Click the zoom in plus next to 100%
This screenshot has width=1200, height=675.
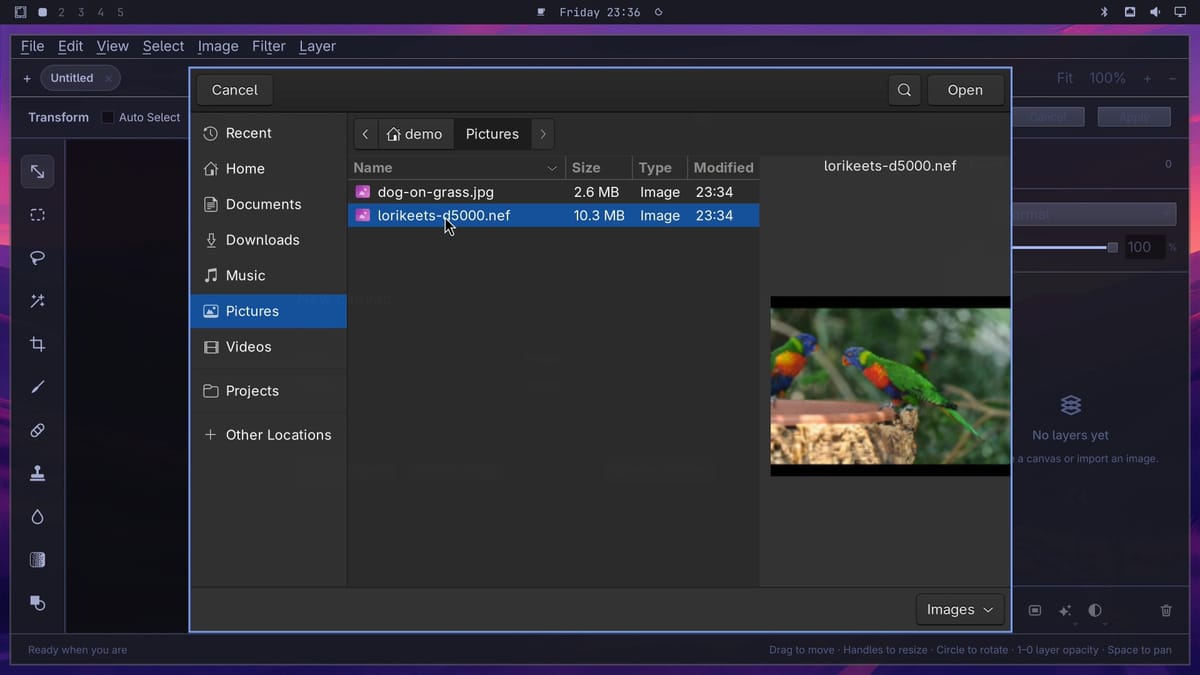(x=1147, y=78)
